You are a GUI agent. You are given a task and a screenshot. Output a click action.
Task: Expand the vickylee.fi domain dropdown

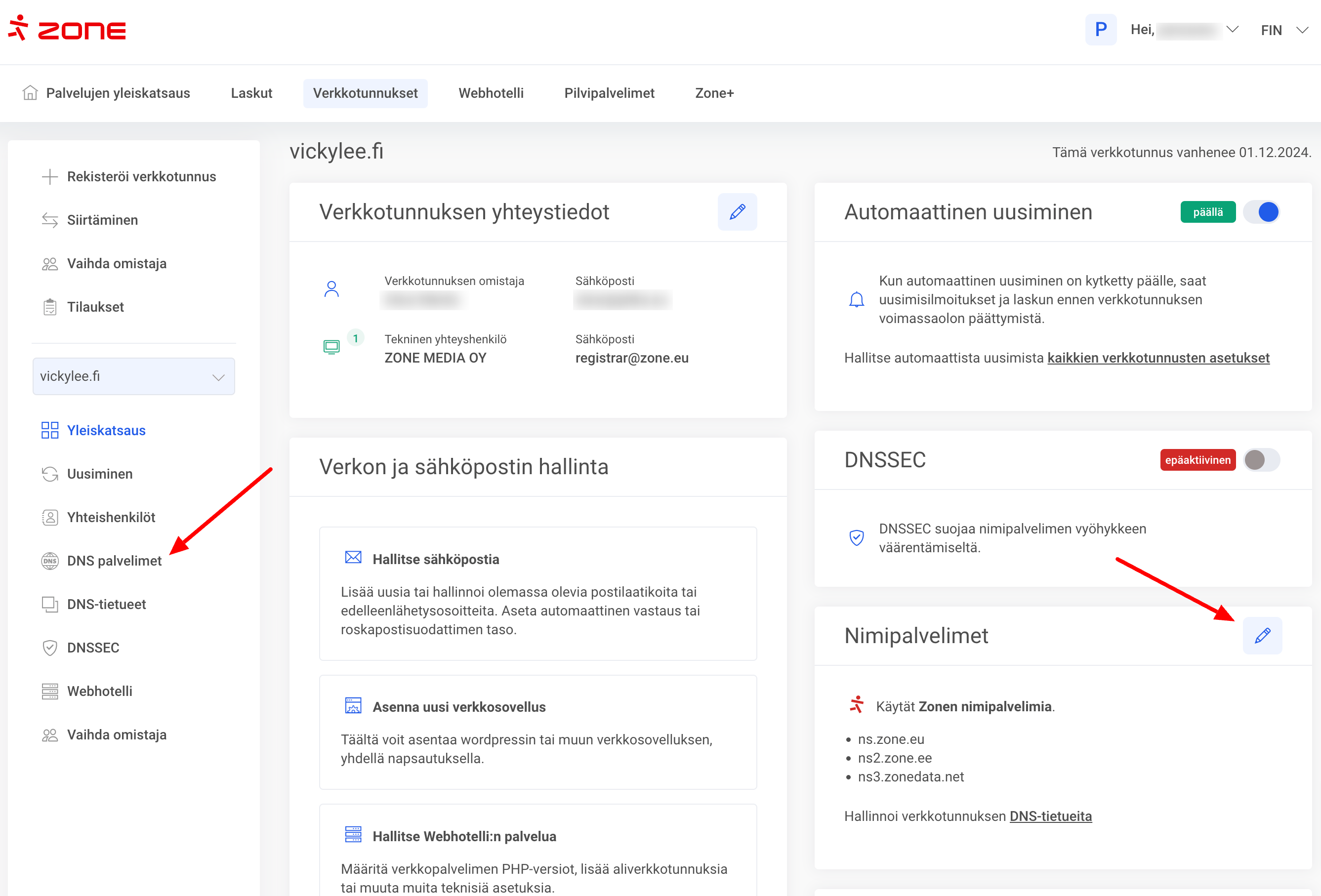(133, 376)
